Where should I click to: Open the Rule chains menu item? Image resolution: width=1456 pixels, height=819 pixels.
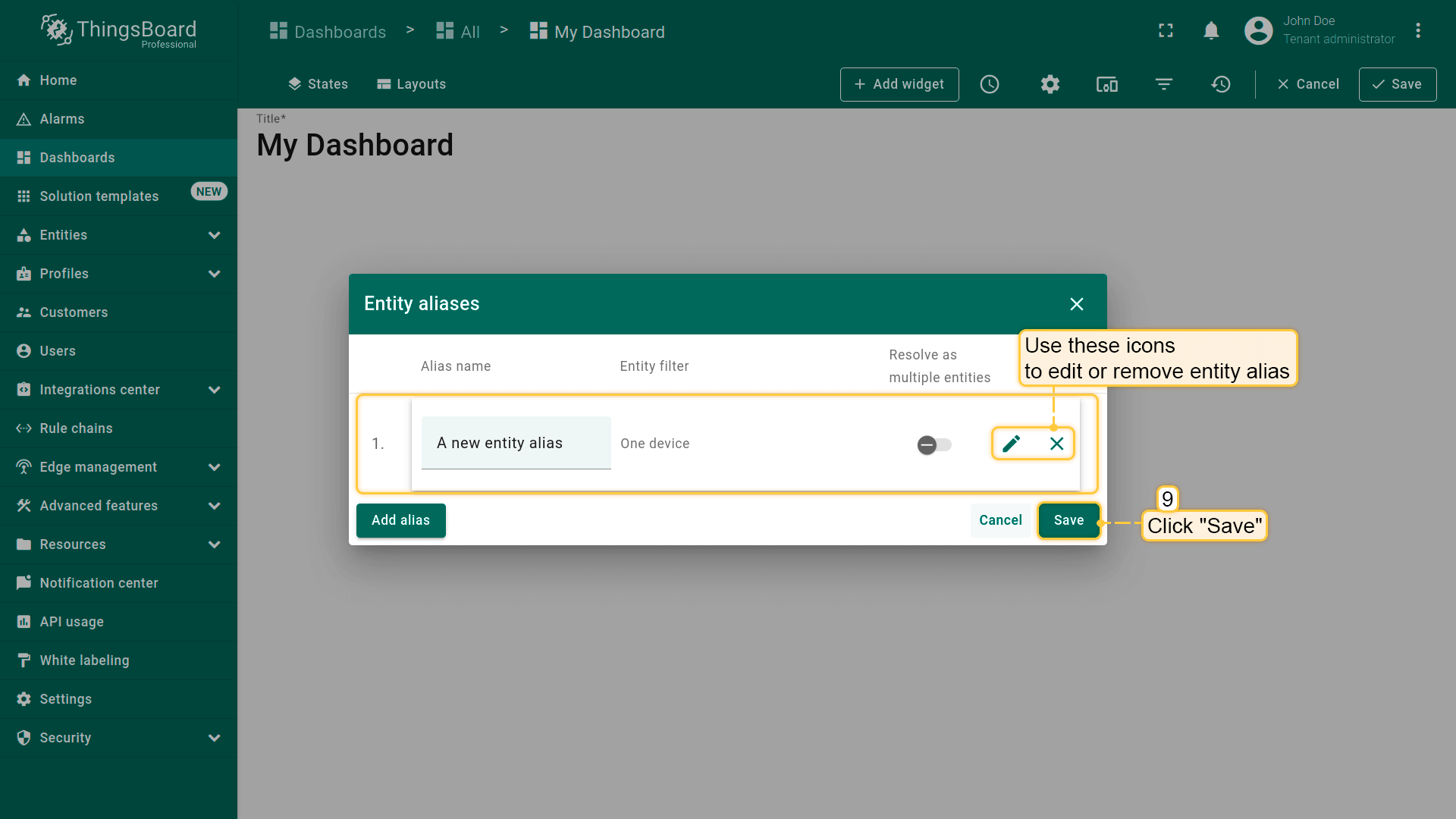click(x=76, y=428)
